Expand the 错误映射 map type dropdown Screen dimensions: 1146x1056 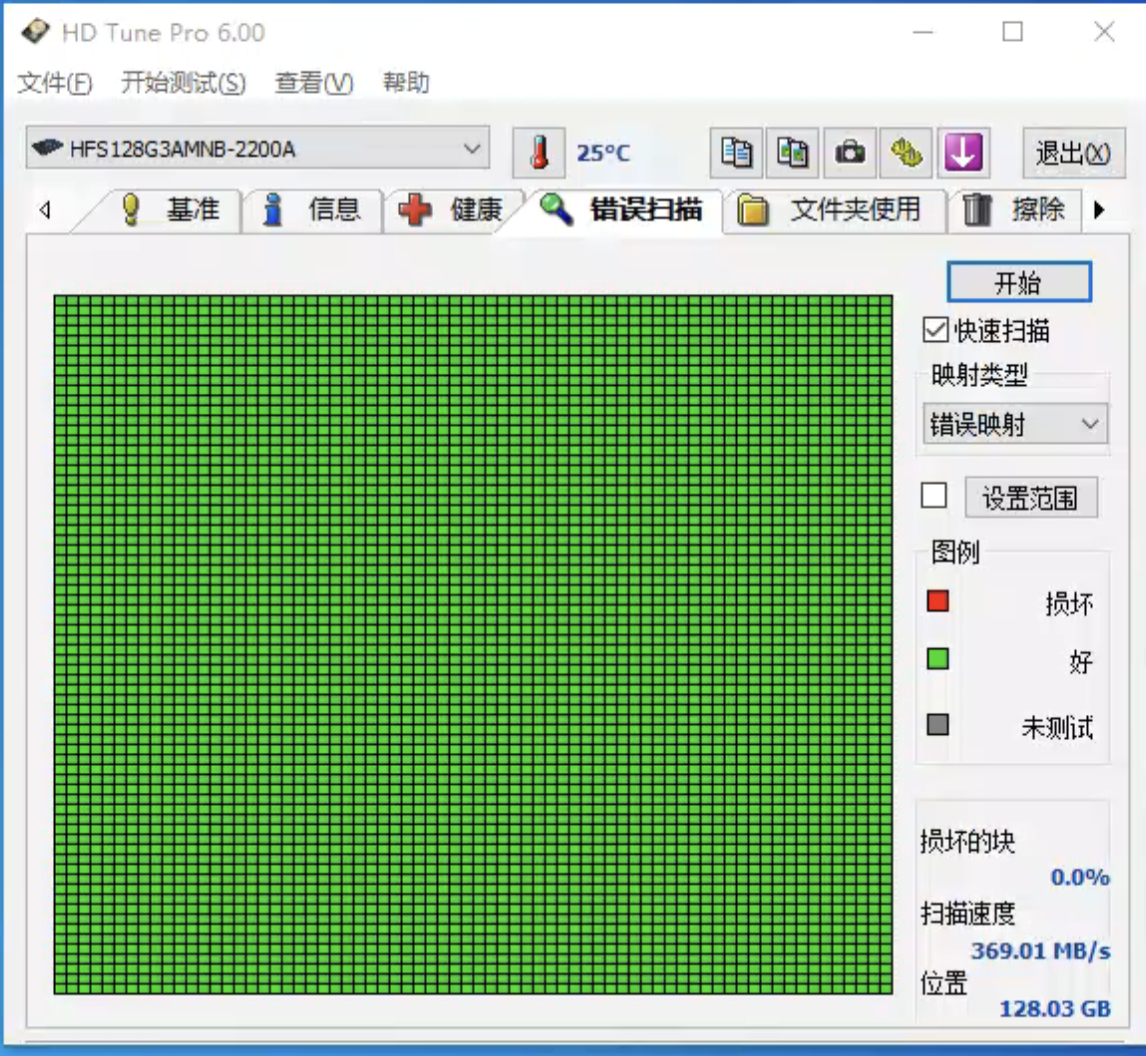tap(1015, 424)
